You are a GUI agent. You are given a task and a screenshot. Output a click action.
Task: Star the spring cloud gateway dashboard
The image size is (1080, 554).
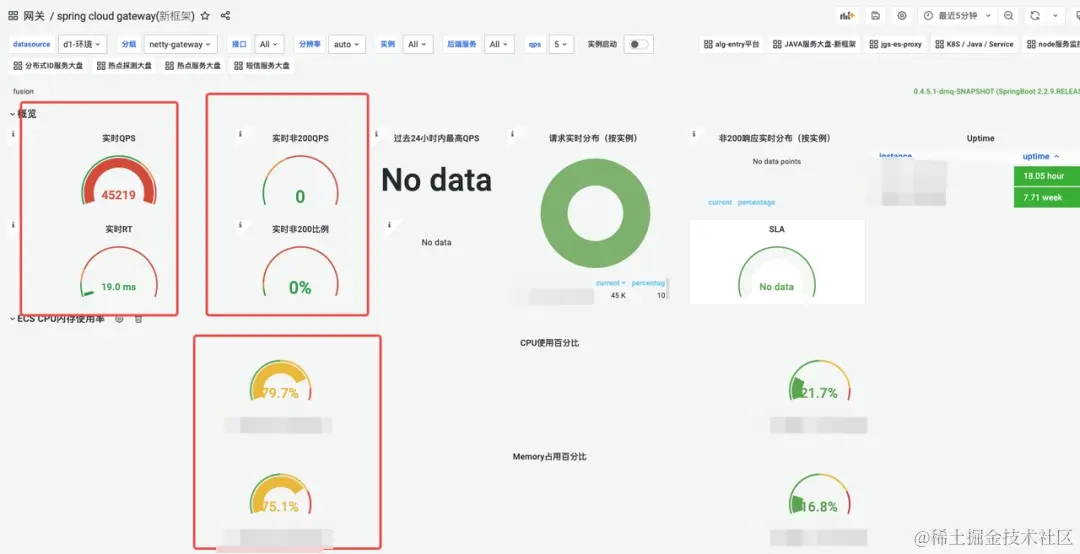click(205, 15)
